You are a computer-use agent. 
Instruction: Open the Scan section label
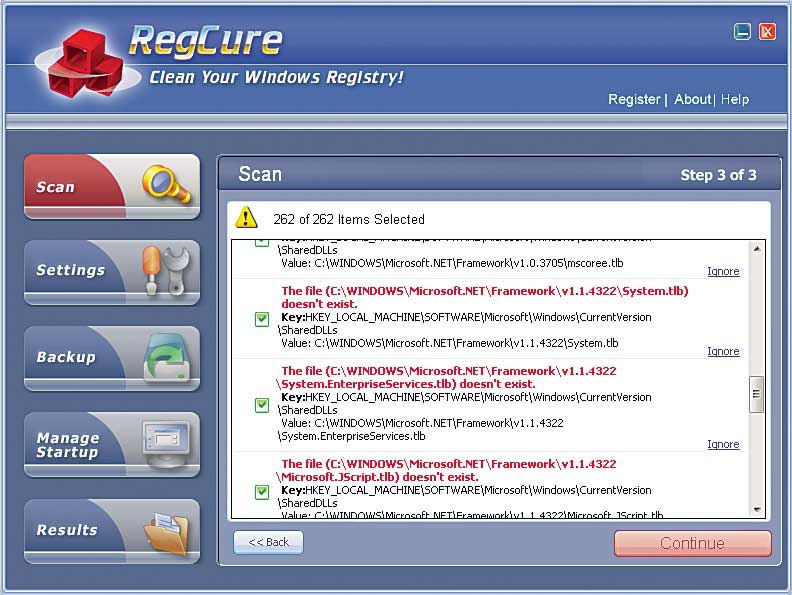pos(56,187)
